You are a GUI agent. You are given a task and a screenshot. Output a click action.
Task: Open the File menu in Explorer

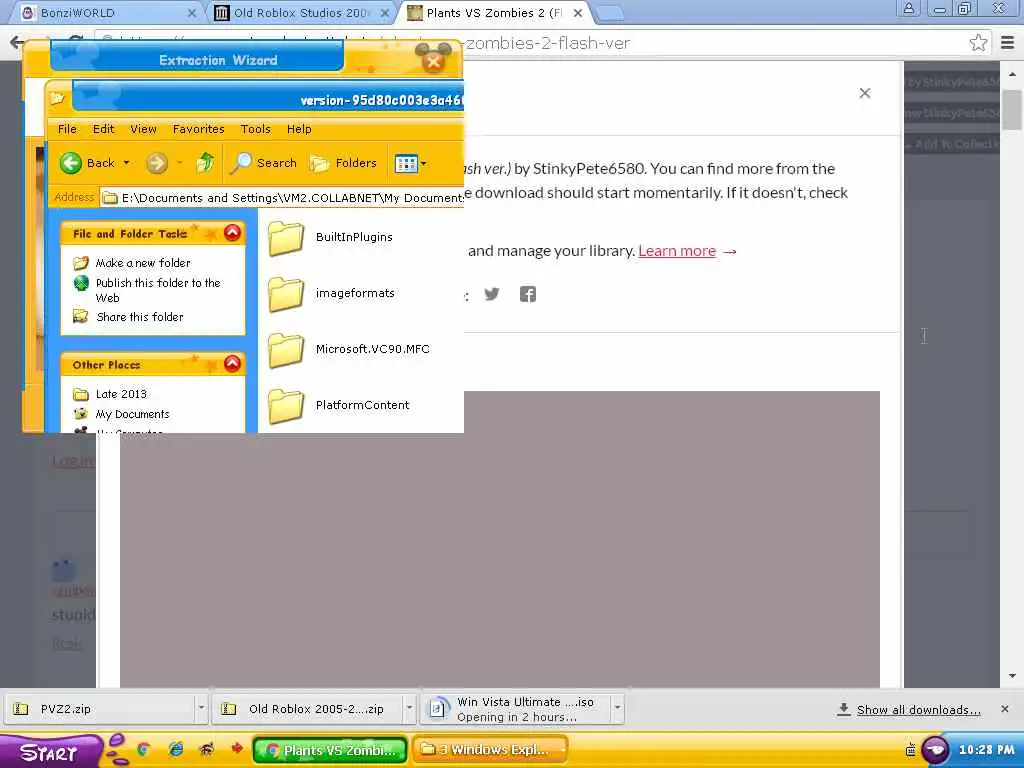[x=67, y=129]
